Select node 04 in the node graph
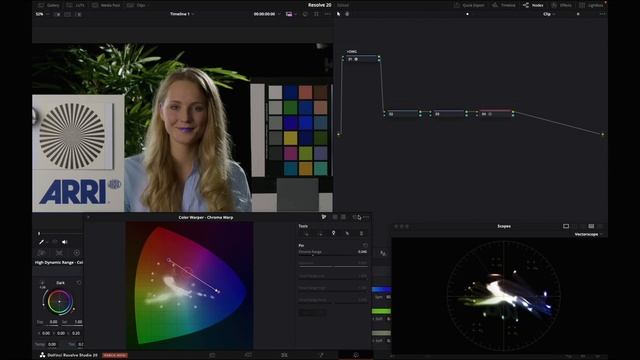Image resolution: width=640 pixels, height=360 pixels. pyautogui.click(x=495, y=114)
